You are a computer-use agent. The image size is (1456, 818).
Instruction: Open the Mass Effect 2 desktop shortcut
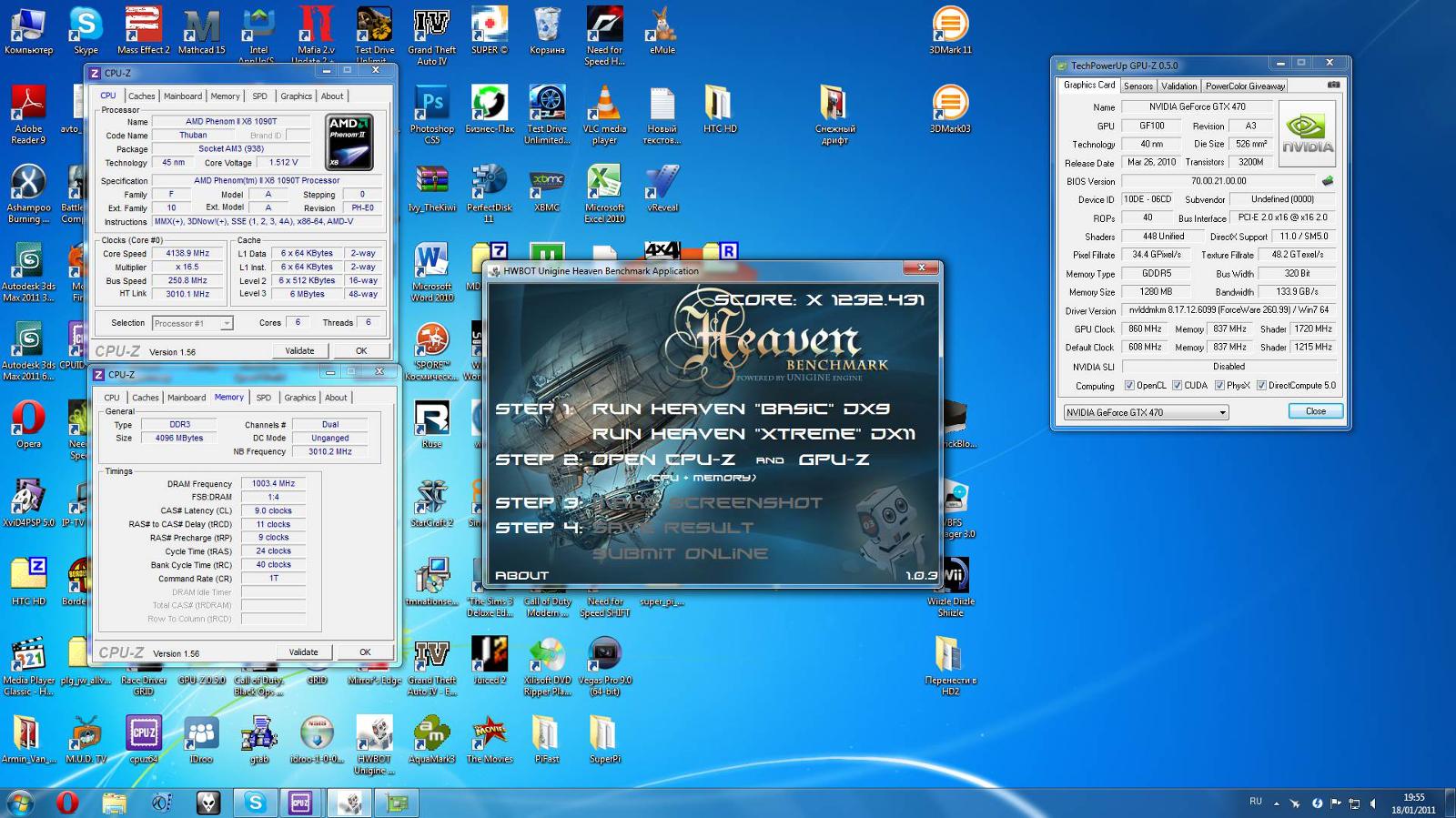click(x=143, y=30)
